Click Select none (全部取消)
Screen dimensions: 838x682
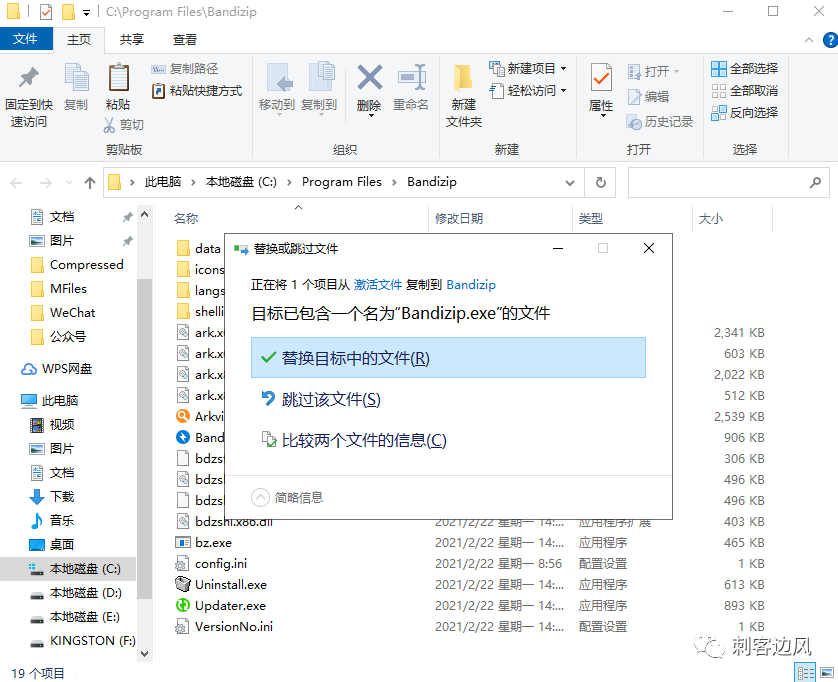pyautogui.click(x=744, y=91)
